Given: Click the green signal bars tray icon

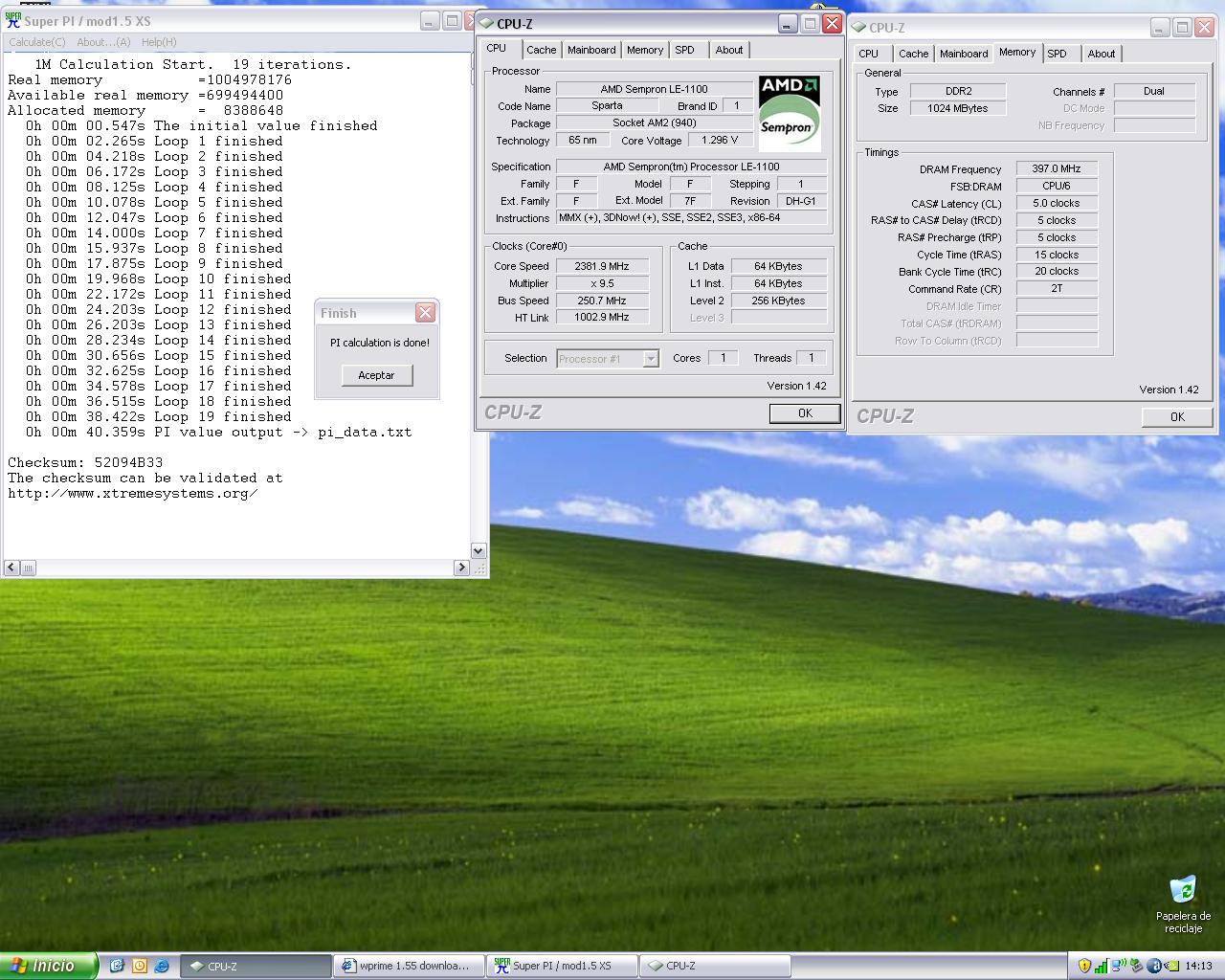Looking at the screenshot, I should (x=1102, y=966).
